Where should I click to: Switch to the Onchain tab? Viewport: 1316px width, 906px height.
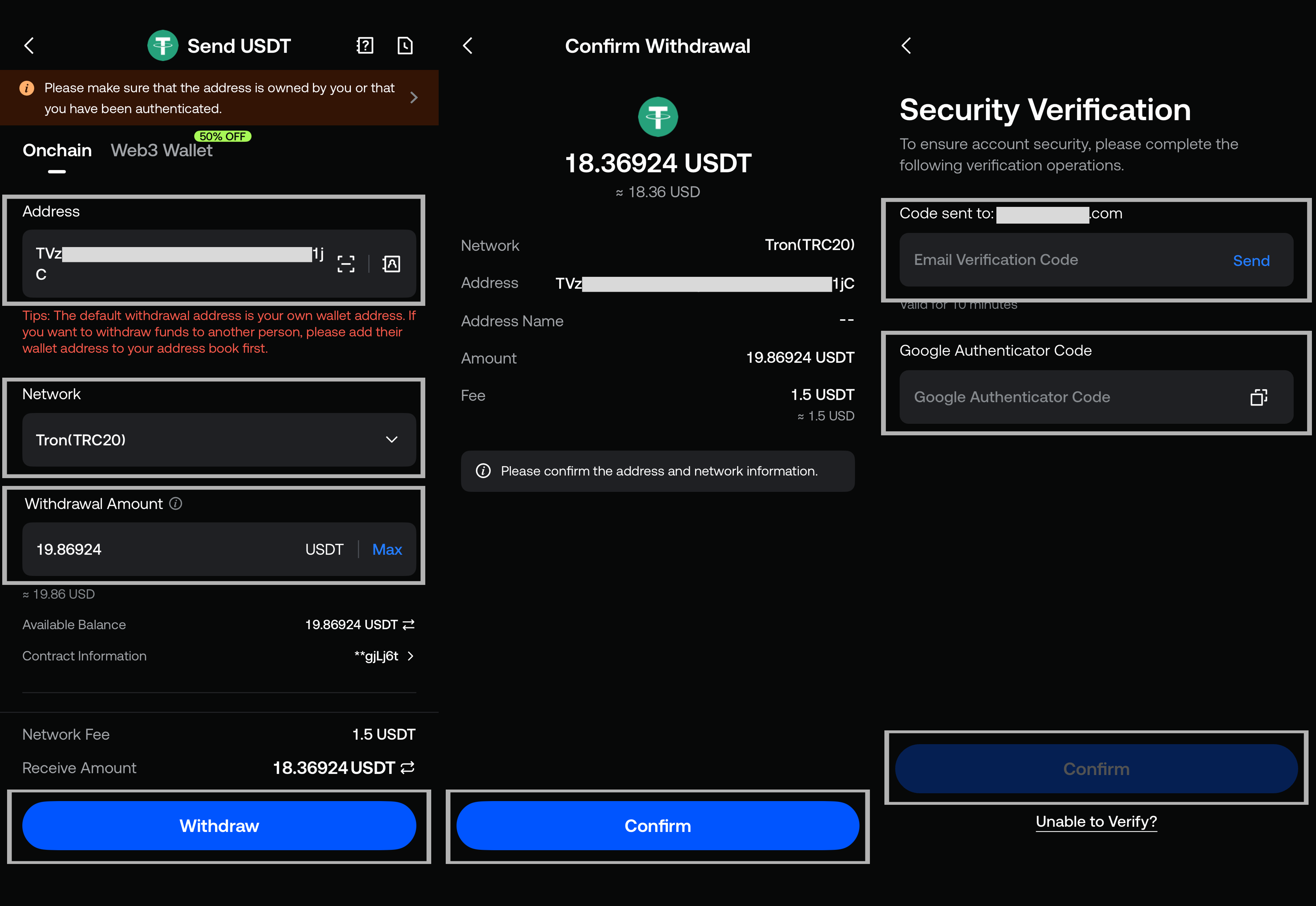pyautogui.click(x=57, y=150)
